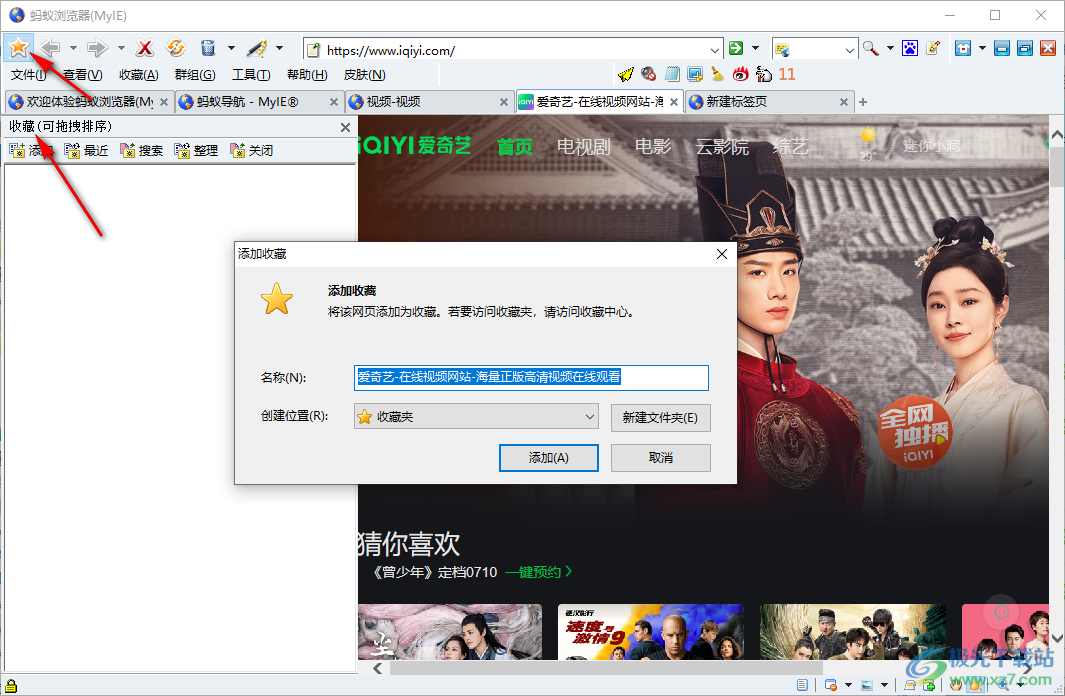Click the 新建文件夹 button
Screen dimensions: 1065x696
[x=660, y=417]
